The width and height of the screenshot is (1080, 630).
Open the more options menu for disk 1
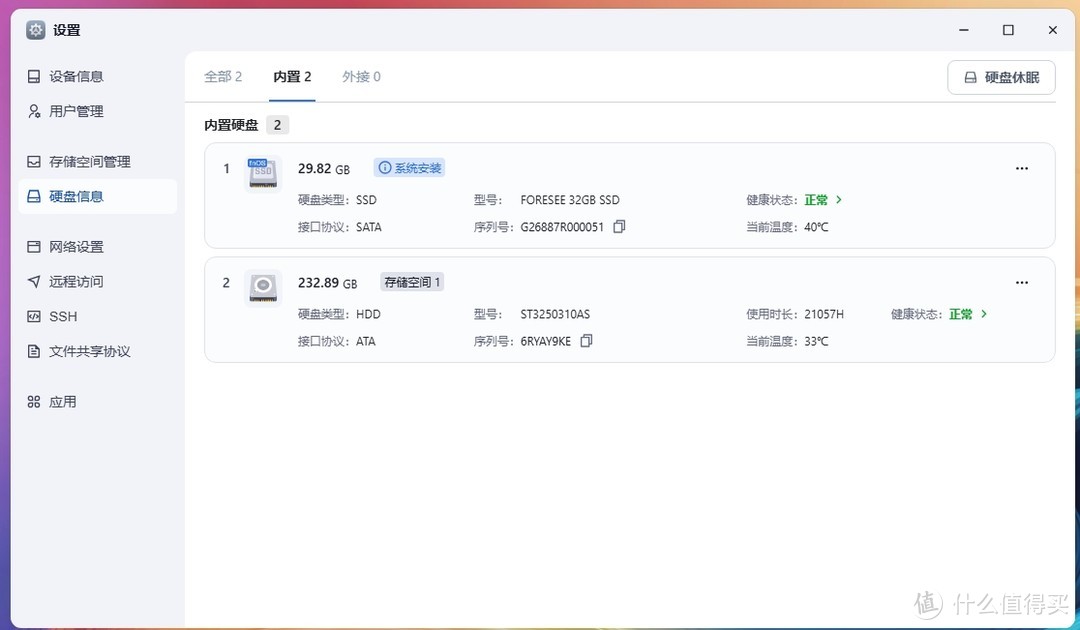pos(1021,168)
